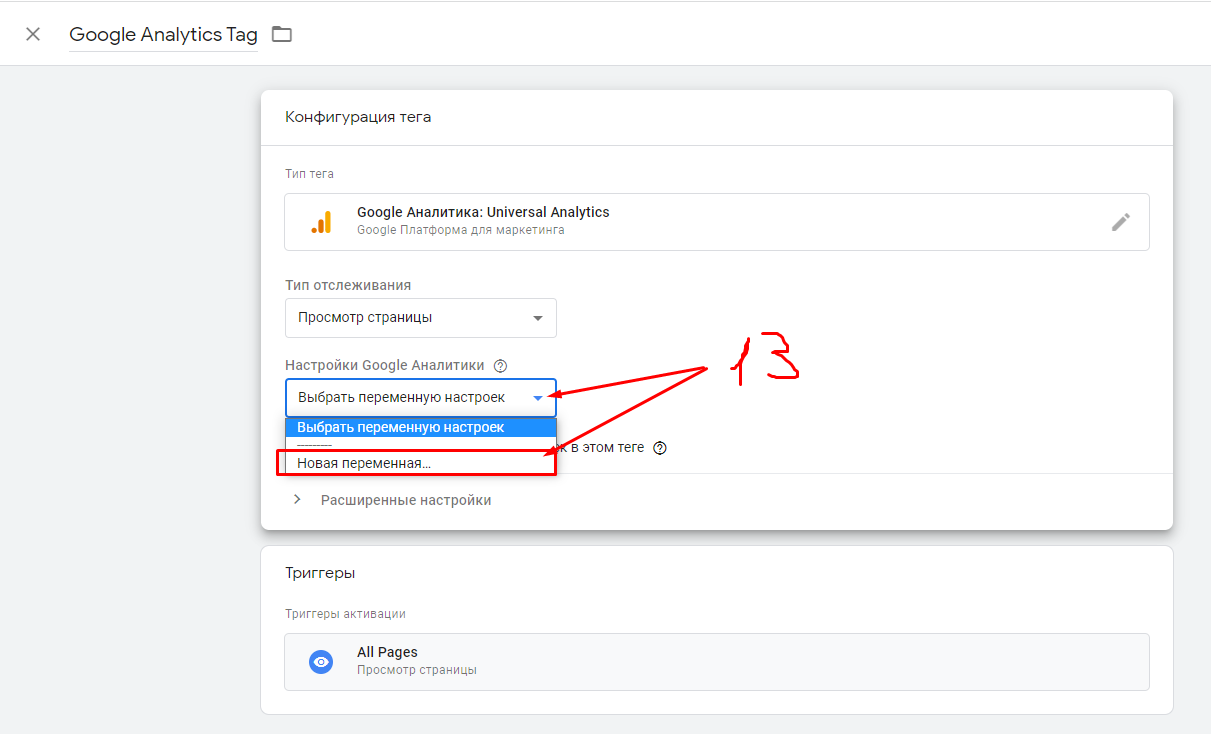
Task: Click 'Google Платформа для маркетинга' subtitle text
Action: coord(460,230)
